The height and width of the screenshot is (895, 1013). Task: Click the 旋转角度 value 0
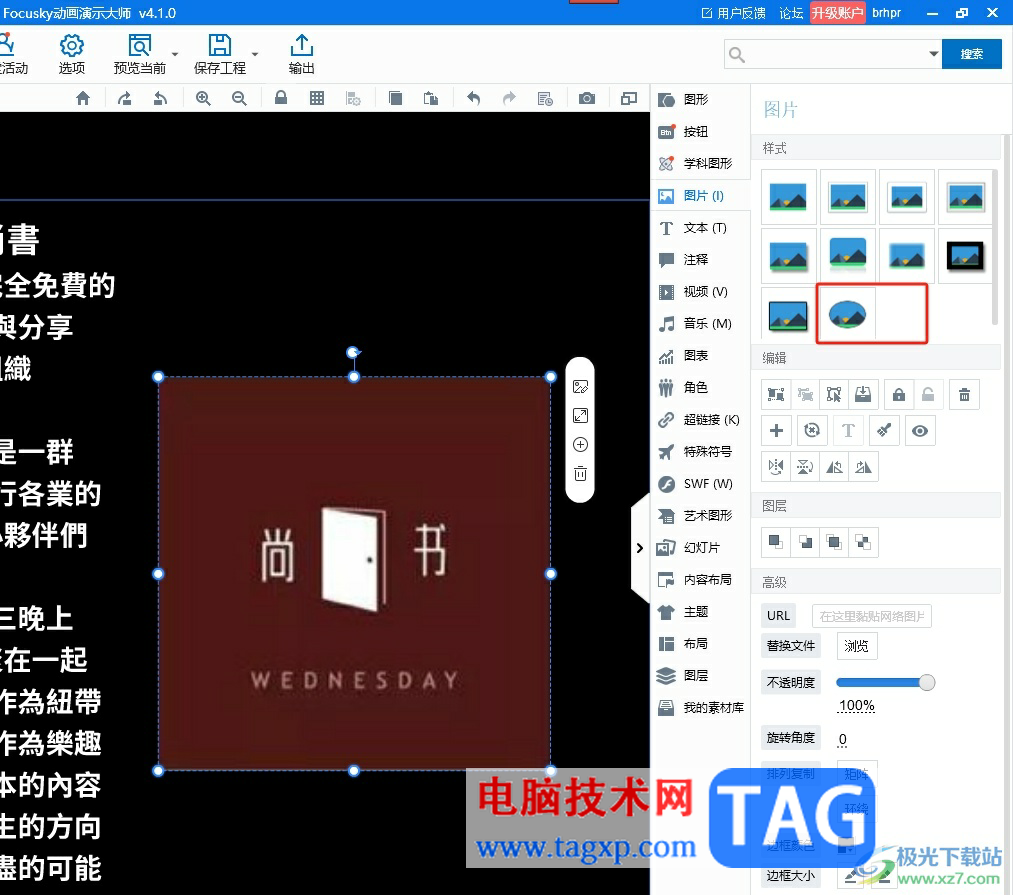pos(842,739)
